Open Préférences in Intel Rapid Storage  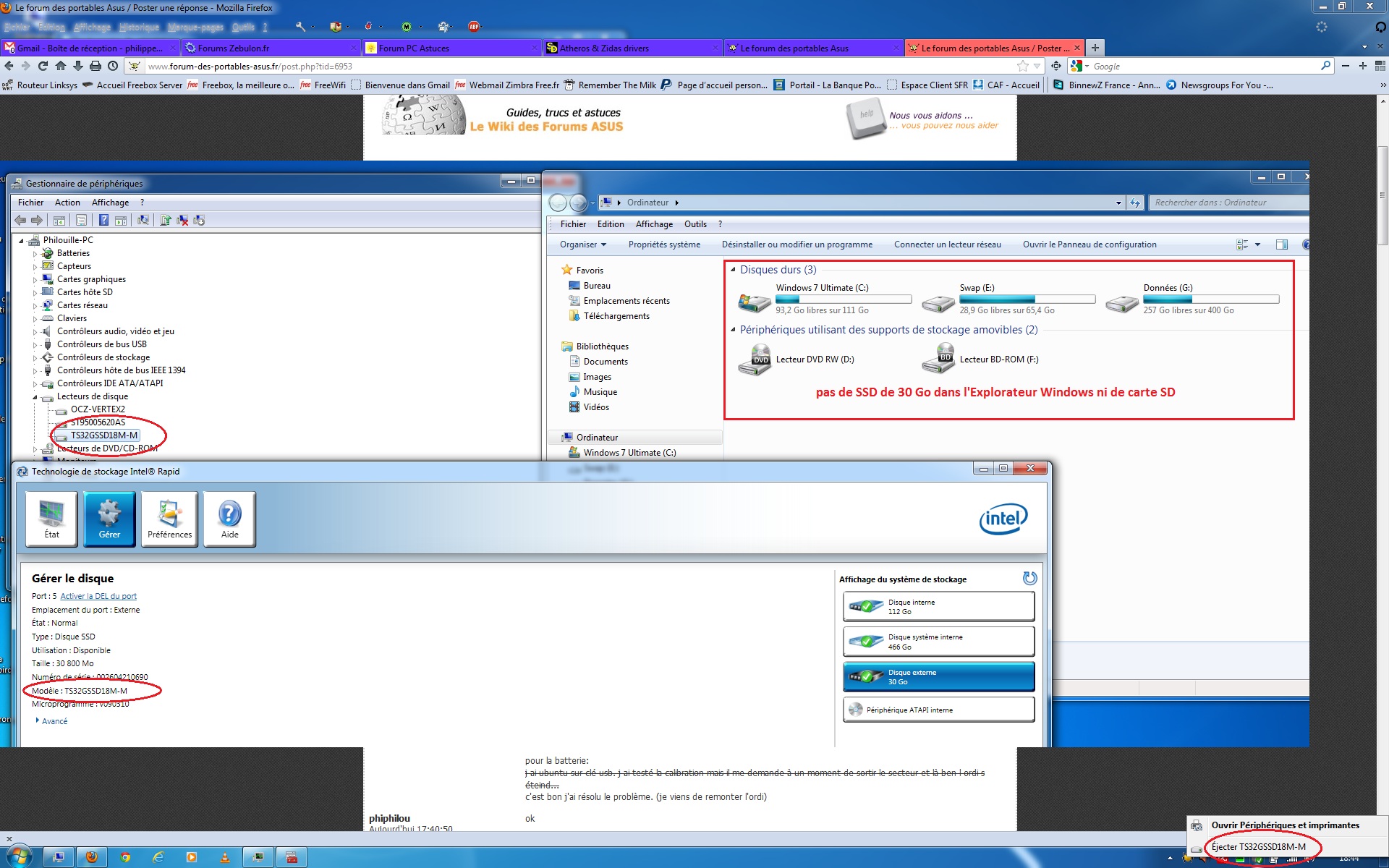tap(169, 518)
